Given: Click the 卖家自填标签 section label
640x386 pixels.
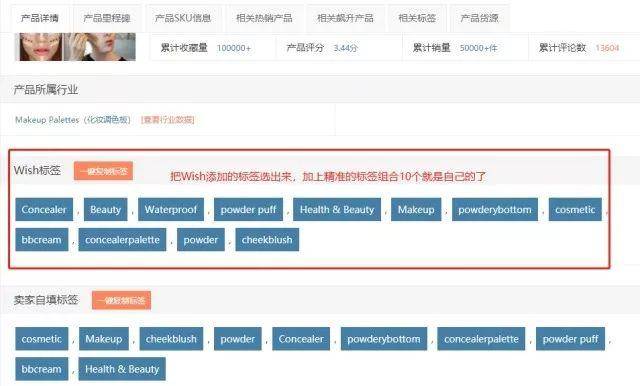Looking at the screenshot, I should pos(46,300).
